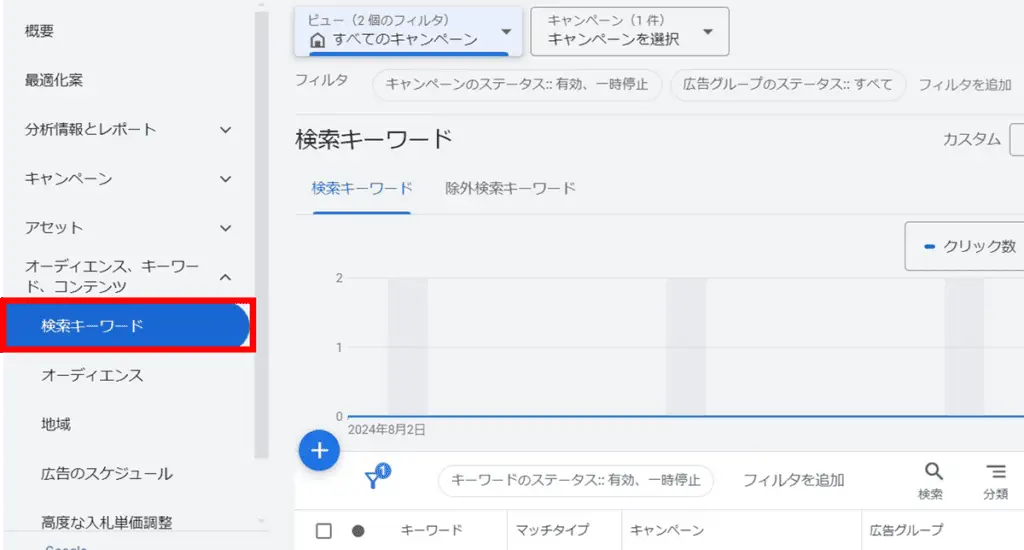Open the キャンペーンを選択 dropdown
Screen dimensions: 1024x550
[629, 32]
